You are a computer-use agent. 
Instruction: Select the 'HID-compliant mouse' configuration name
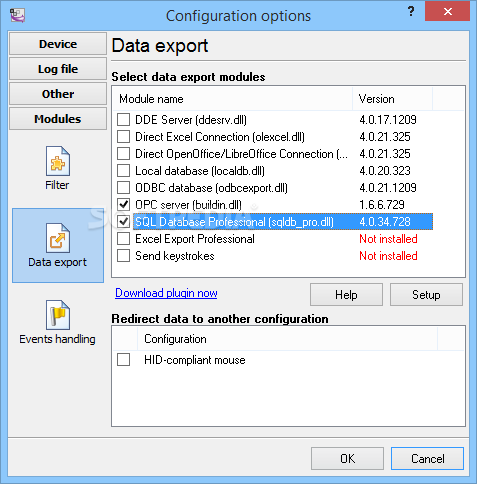pyautogui.click(x=195, y=360)
